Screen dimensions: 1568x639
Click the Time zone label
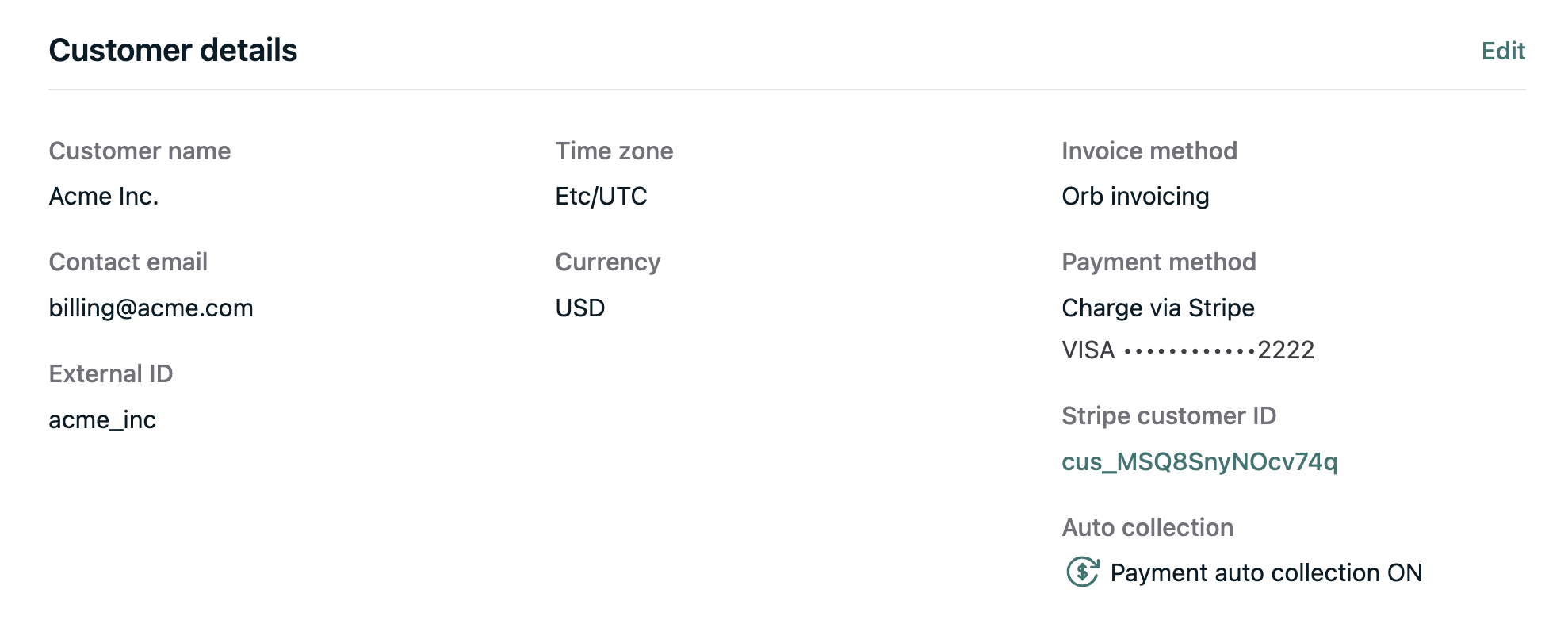(614, 151)
